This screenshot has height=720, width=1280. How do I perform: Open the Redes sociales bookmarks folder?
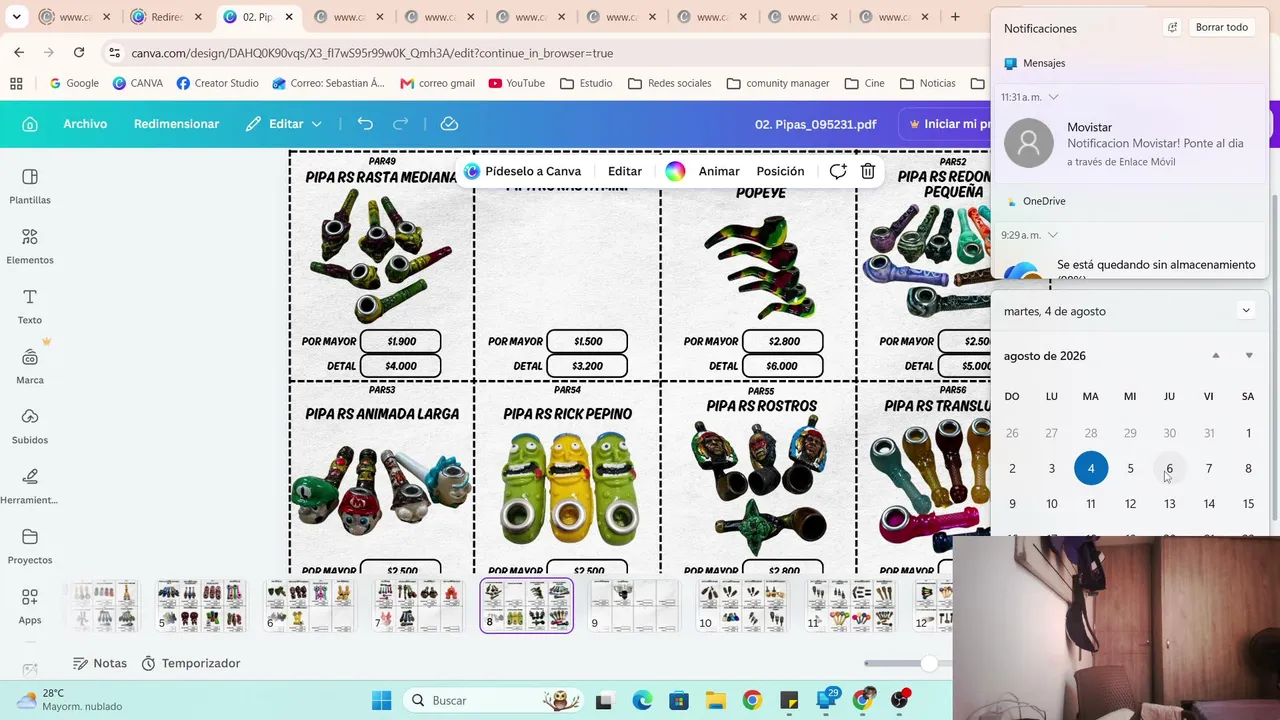[669, 83]
